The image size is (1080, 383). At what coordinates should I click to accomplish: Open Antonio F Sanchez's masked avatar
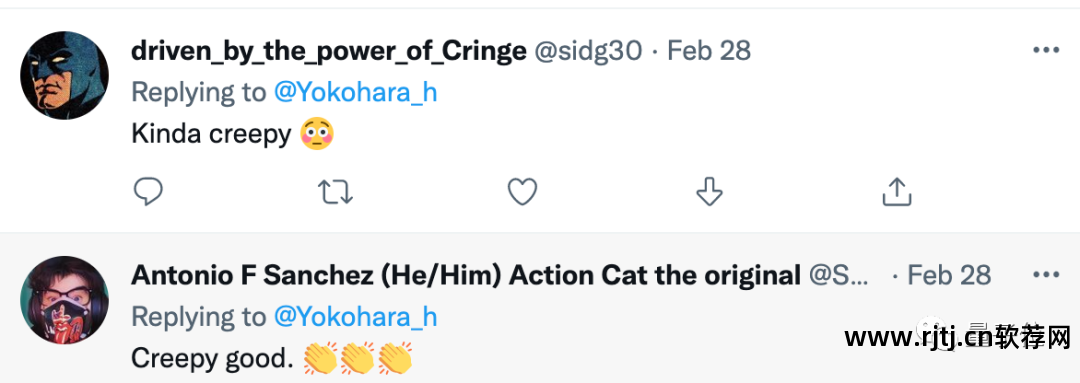tap(65, 300)
